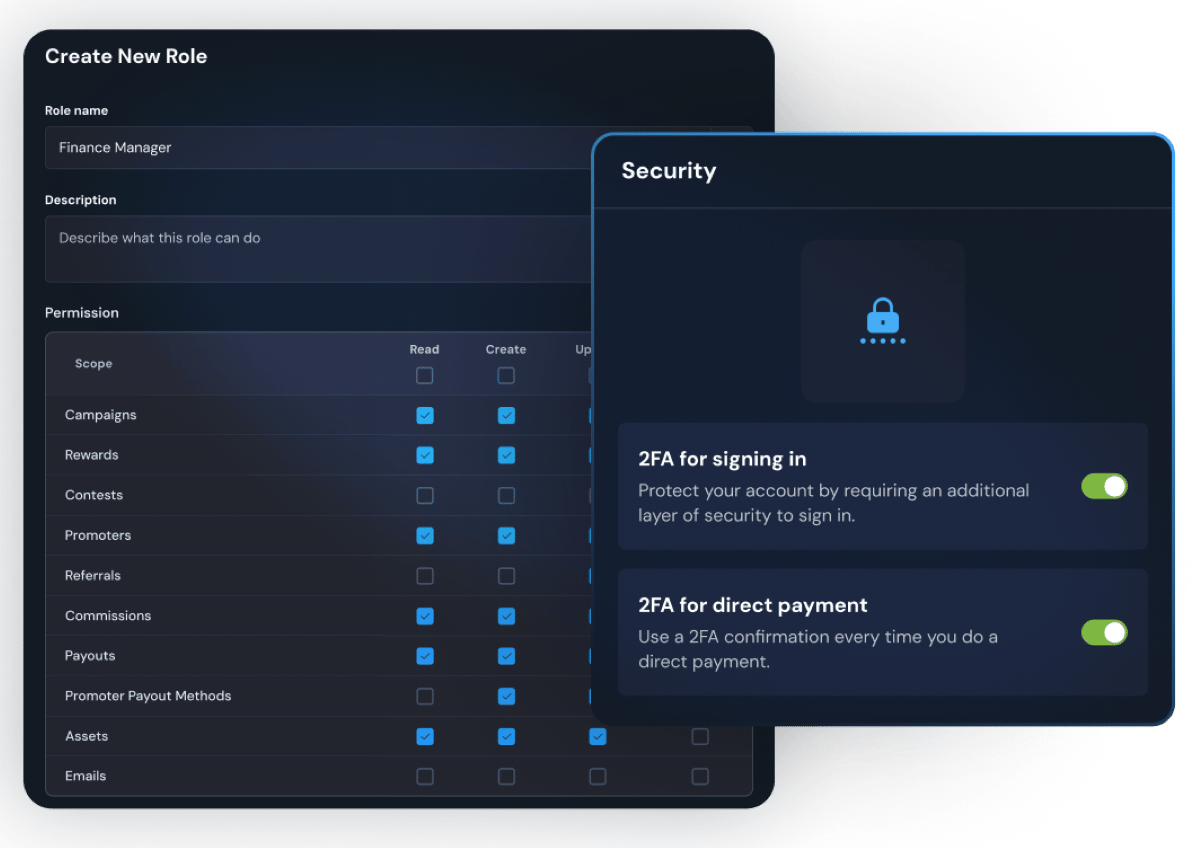Click the Description text area
This screenshot has width=1190, height=848.
(319, 249)
